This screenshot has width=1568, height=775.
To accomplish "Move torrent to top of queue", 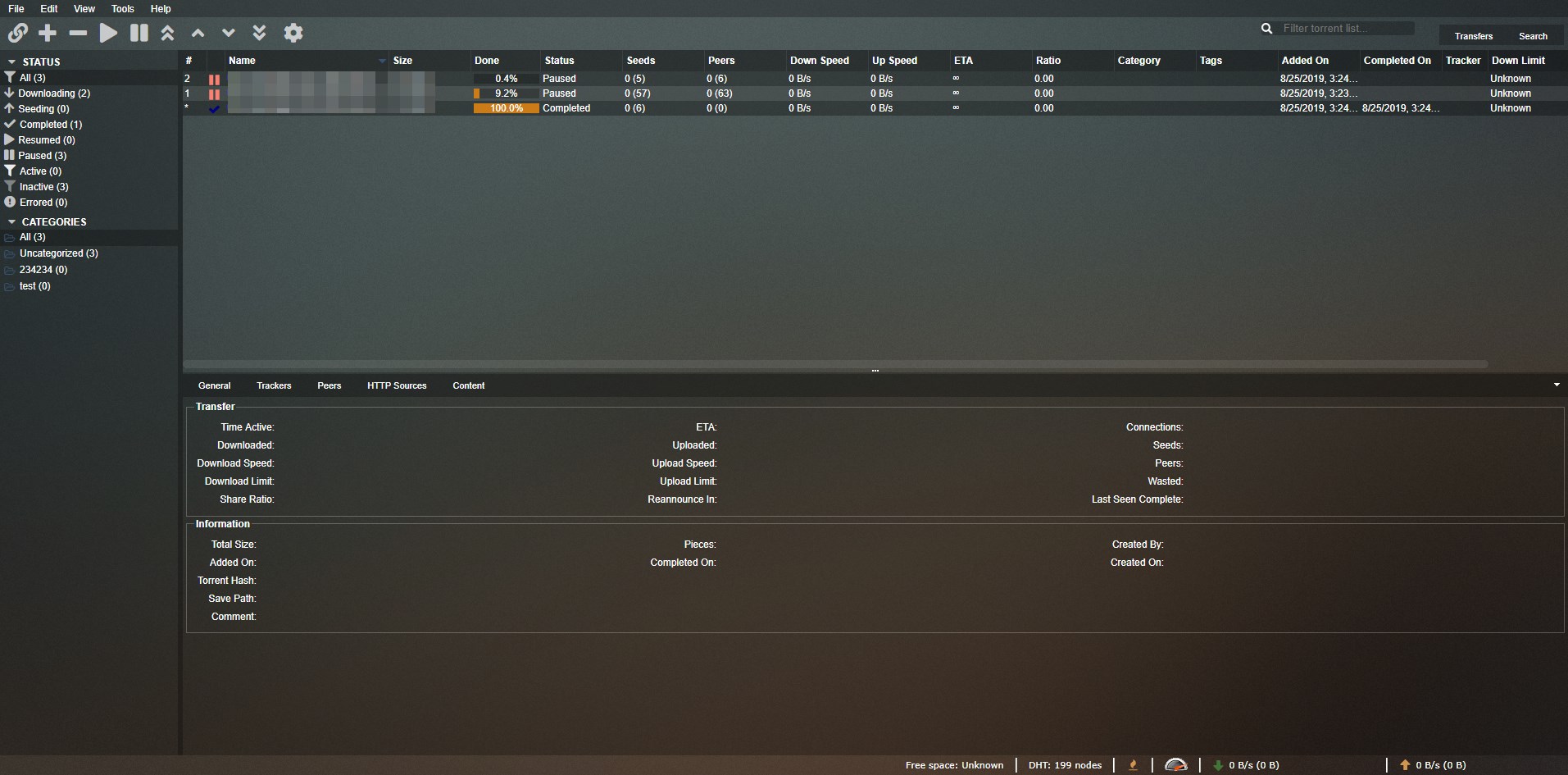I will (x=167, y=33).
